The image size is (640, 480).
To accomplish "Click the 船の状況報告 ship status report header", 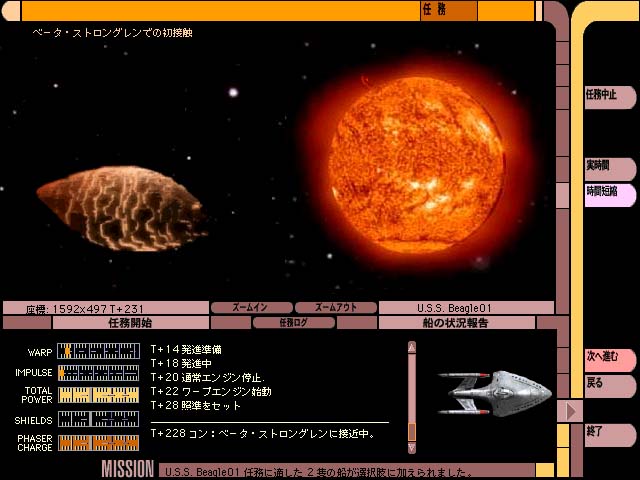I will 456,323.
